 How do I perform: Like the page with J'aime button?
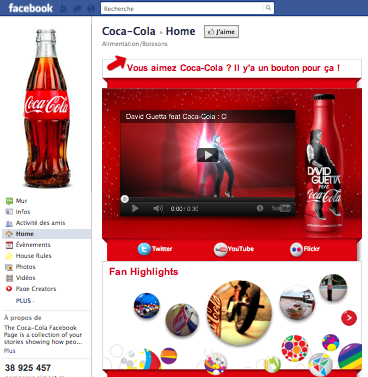[x=221, y=32]
